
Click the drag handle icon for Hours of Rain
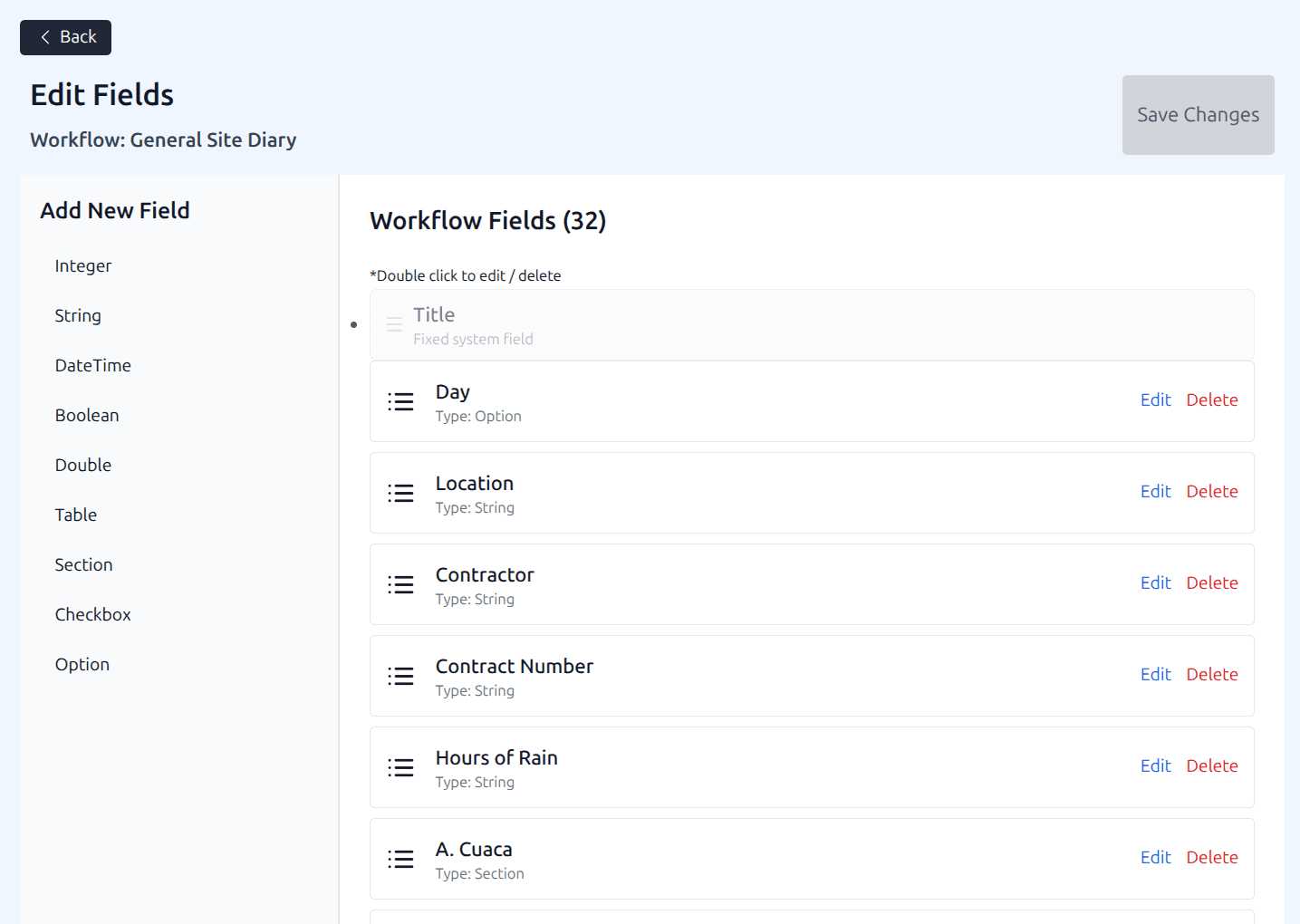(400, 767)
